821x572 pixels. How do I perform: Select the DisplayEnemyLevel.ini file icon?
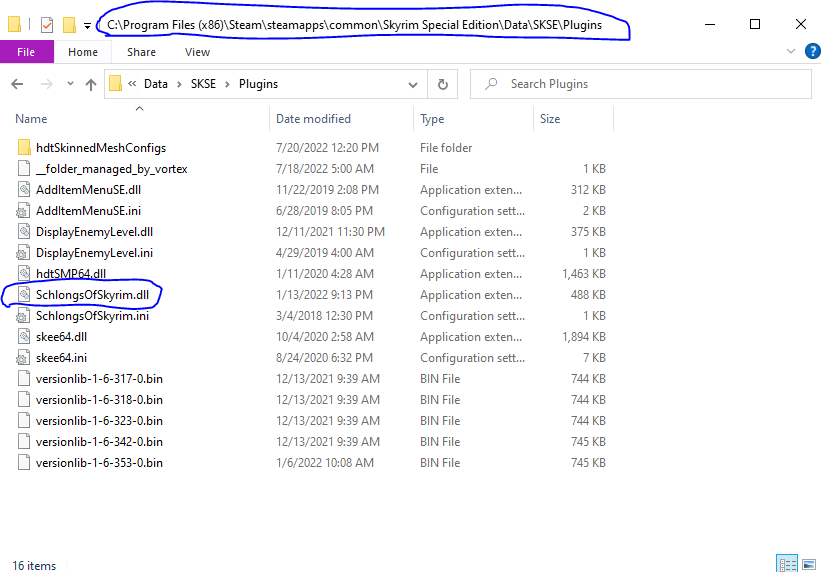23,253
